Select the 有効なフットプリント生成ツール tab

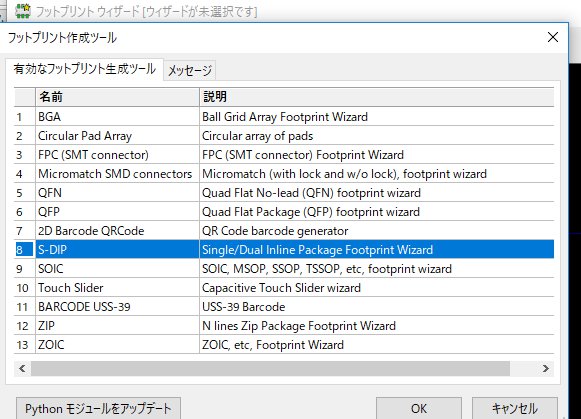click(84, 69)
